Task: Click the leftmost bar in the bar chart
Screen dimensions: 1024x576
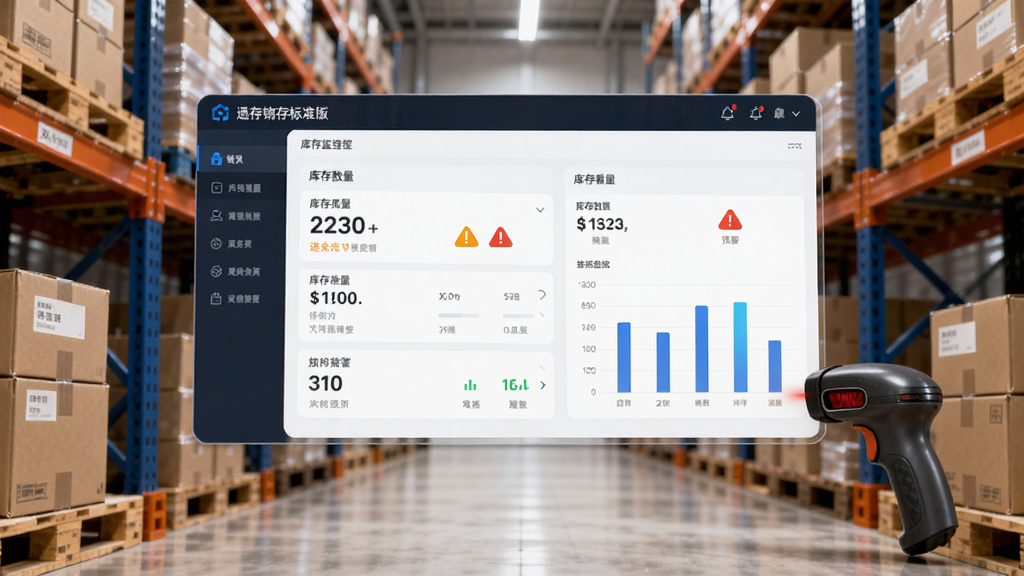Action: (624, 357)
